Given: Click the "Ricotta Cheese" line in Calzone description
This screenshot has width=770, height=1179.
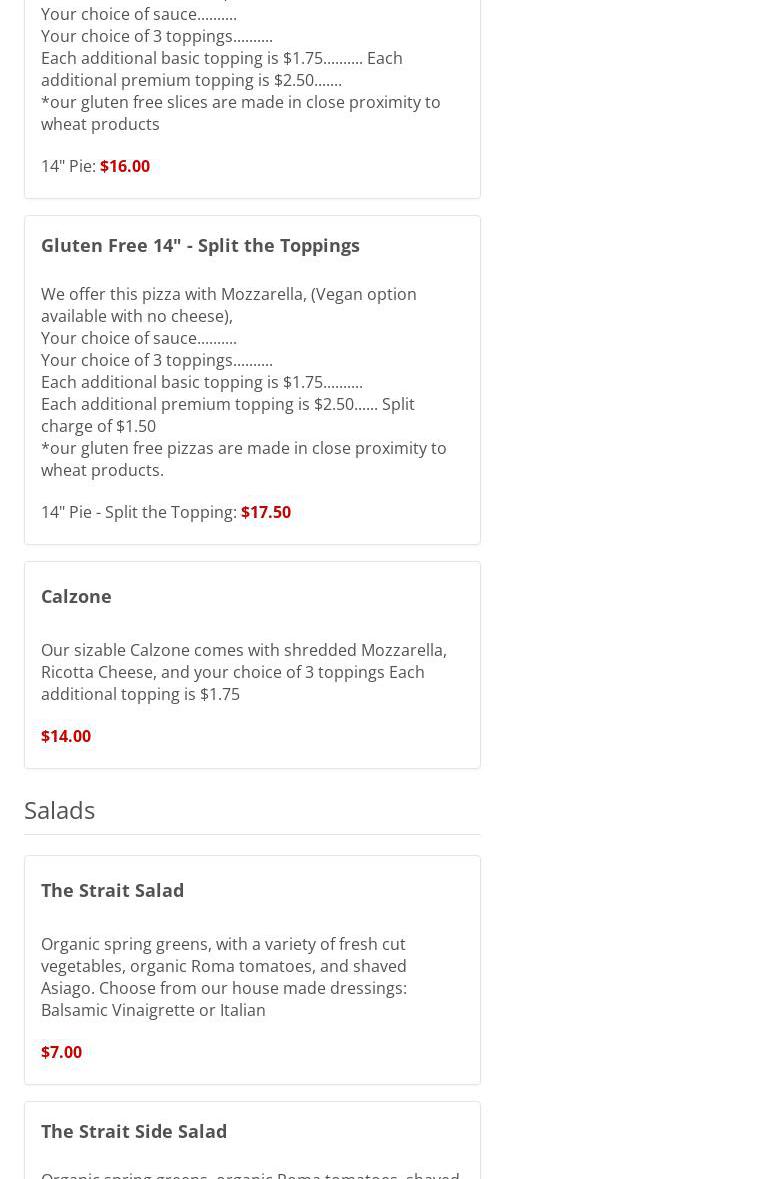Looking at the screenshot, I should [x=232, y=672].
